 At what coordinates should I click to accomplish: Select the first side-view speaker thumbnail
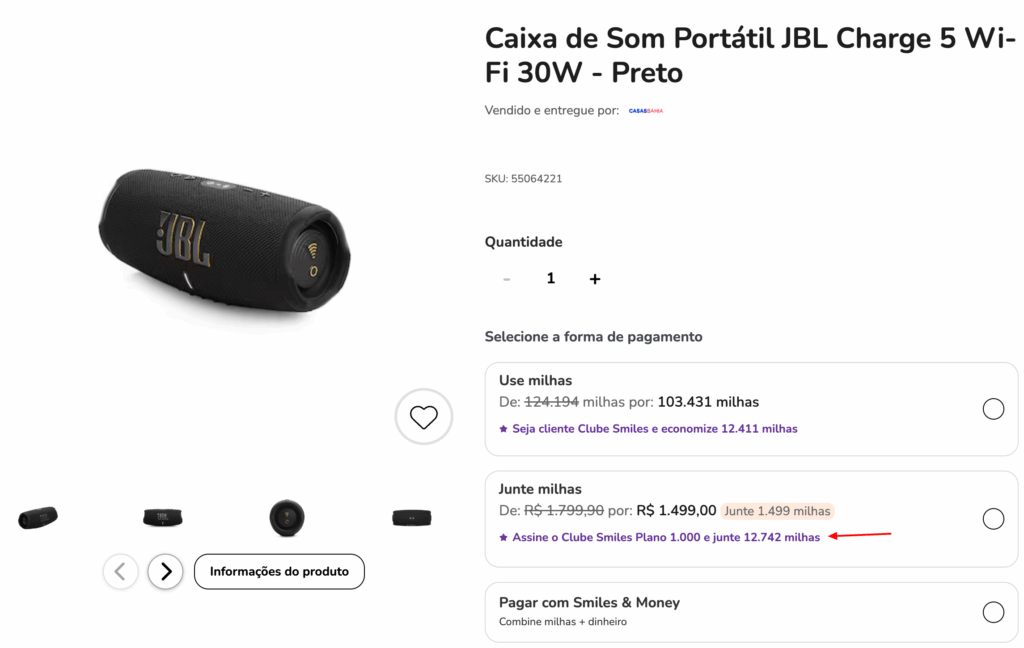[37, 517]
